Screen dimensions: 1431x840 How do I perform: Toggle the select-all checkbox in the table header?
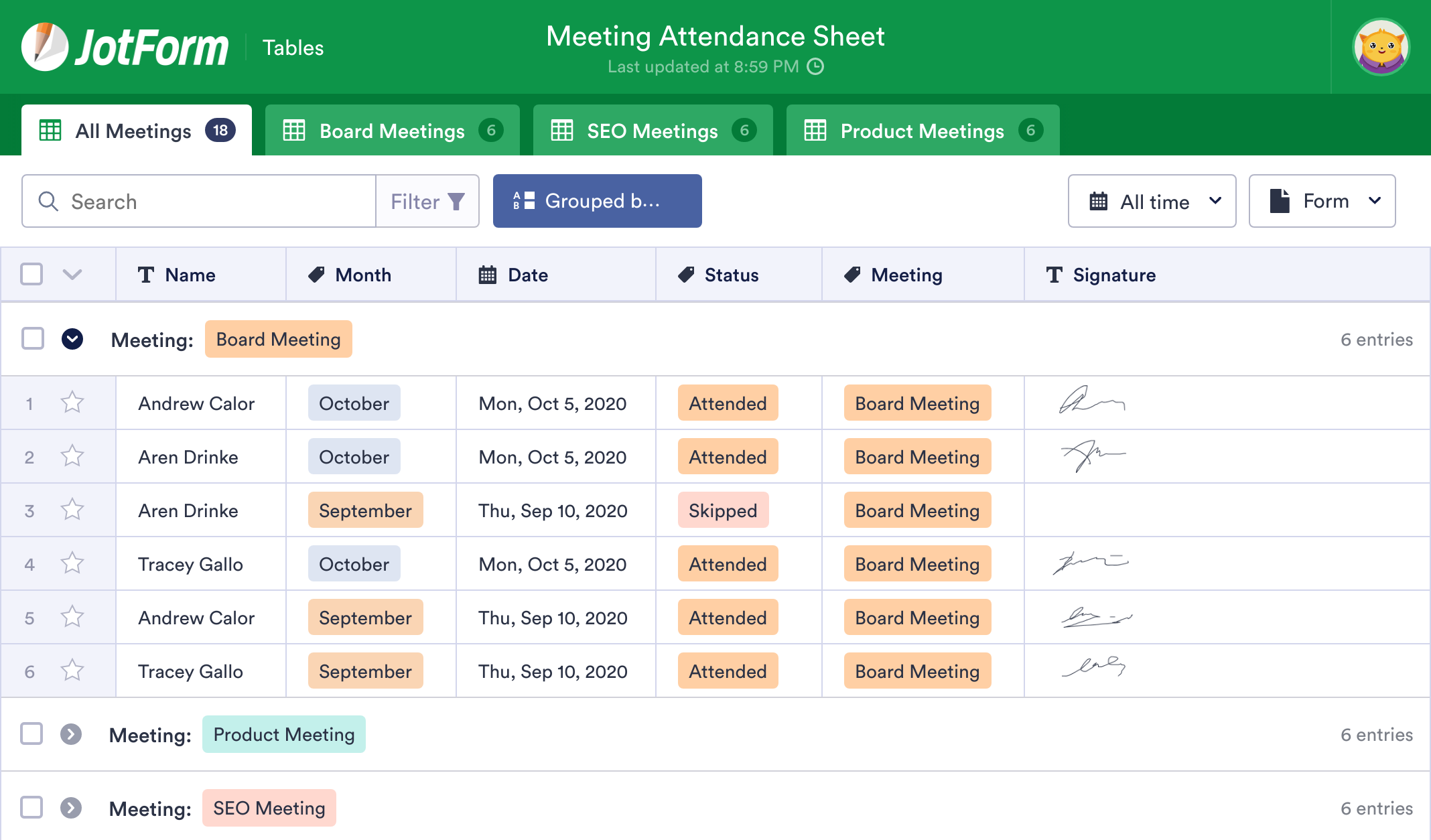point(31,275)
